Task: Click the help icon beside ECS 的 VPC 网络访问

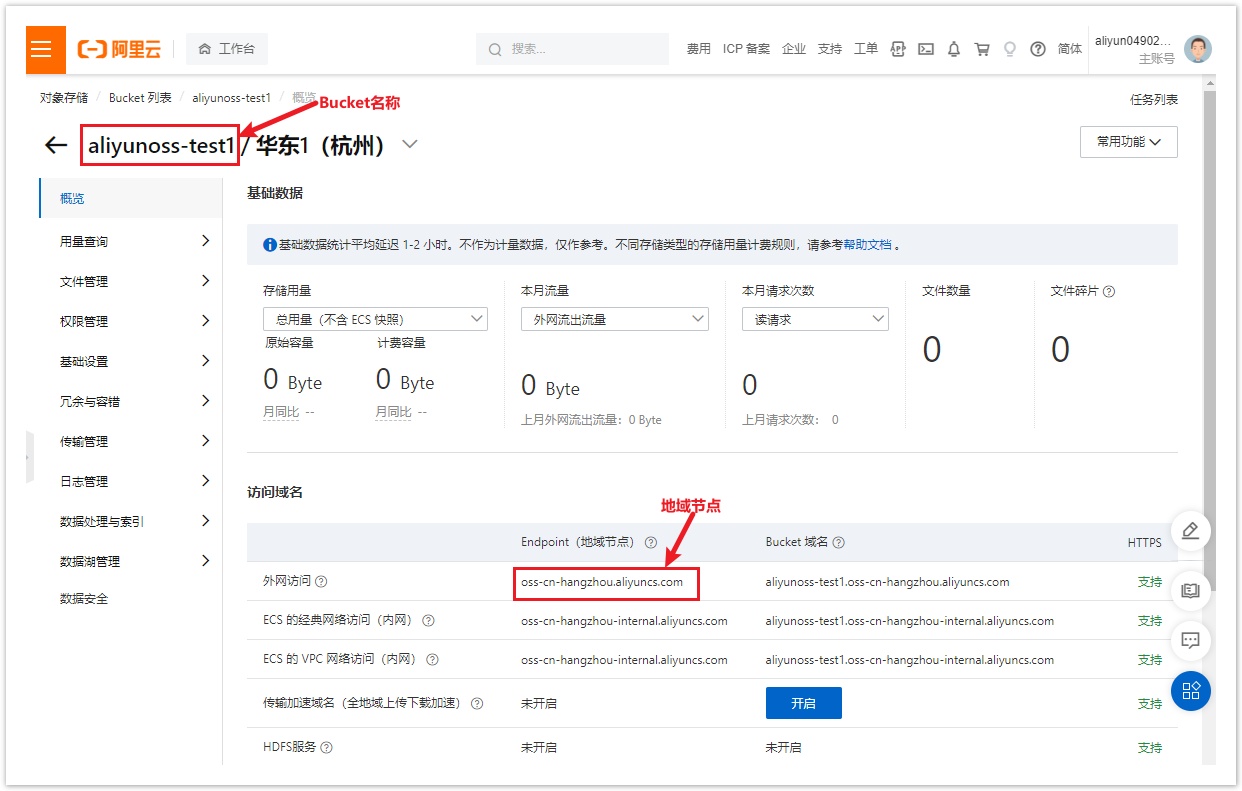Action: pos(433,660)
